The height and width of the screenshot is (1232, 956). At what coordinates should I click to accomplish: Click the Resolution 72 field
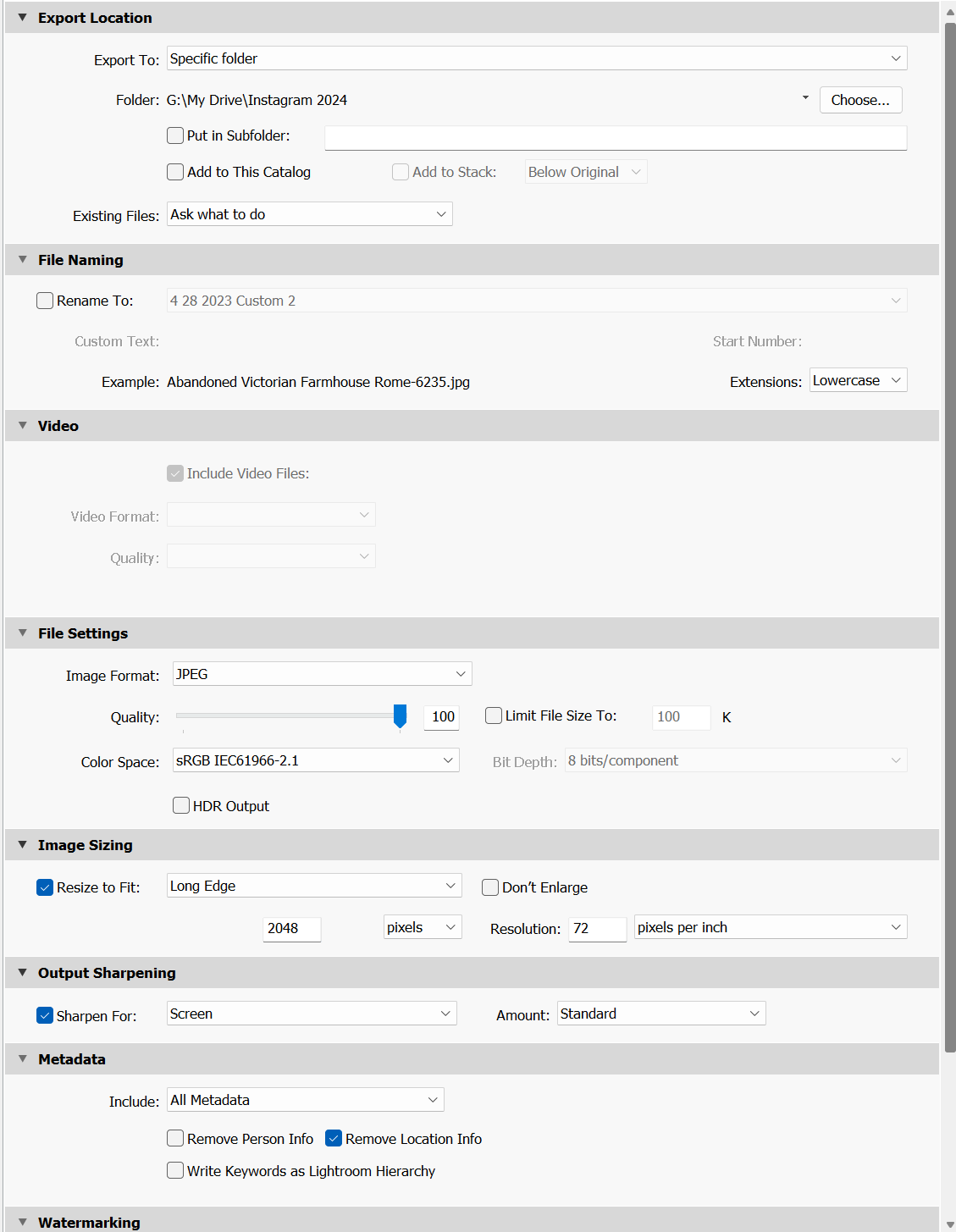[598, 929]
